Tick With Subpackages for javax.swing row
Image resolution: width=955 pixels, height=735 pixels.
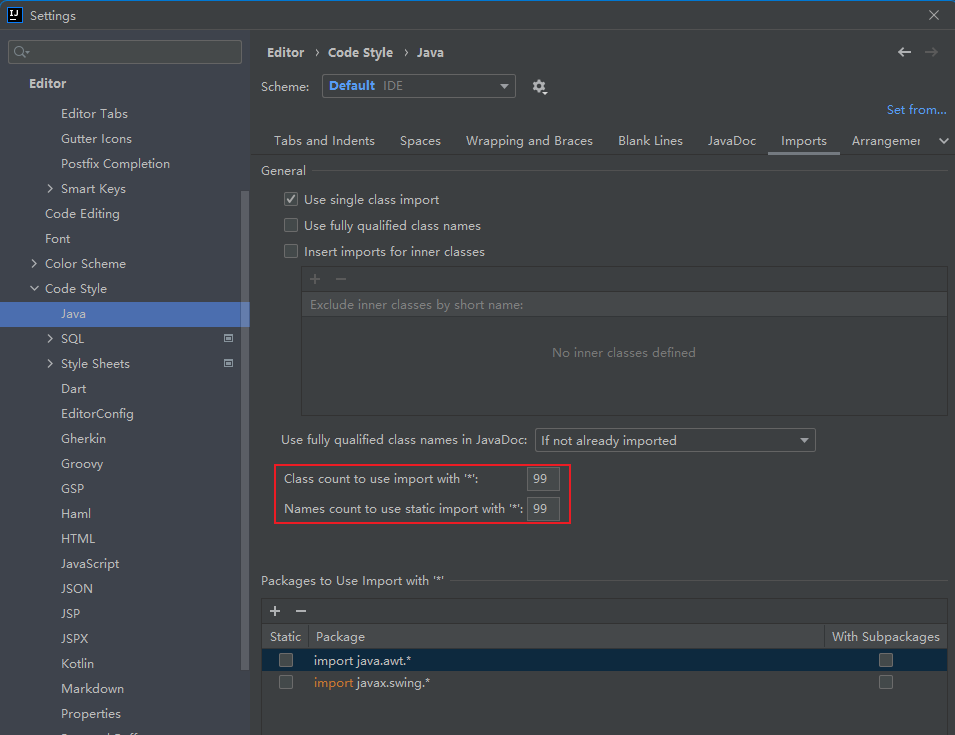[886, 682]
